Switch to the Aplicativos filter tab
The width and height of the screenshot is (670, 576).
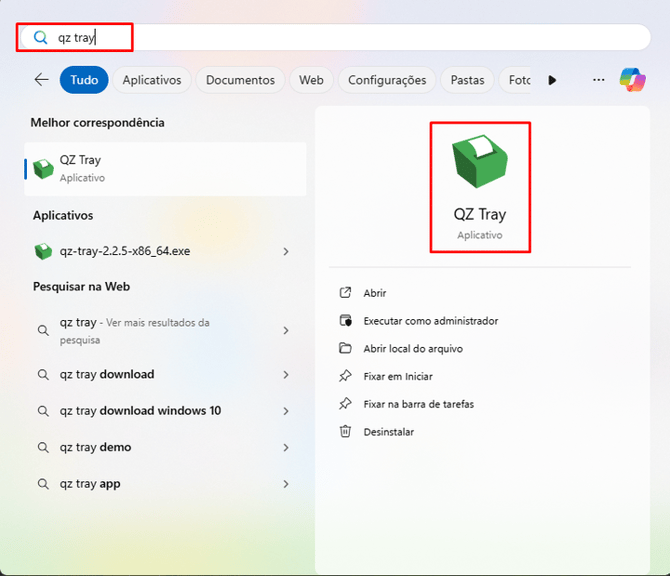click(152, 80)
